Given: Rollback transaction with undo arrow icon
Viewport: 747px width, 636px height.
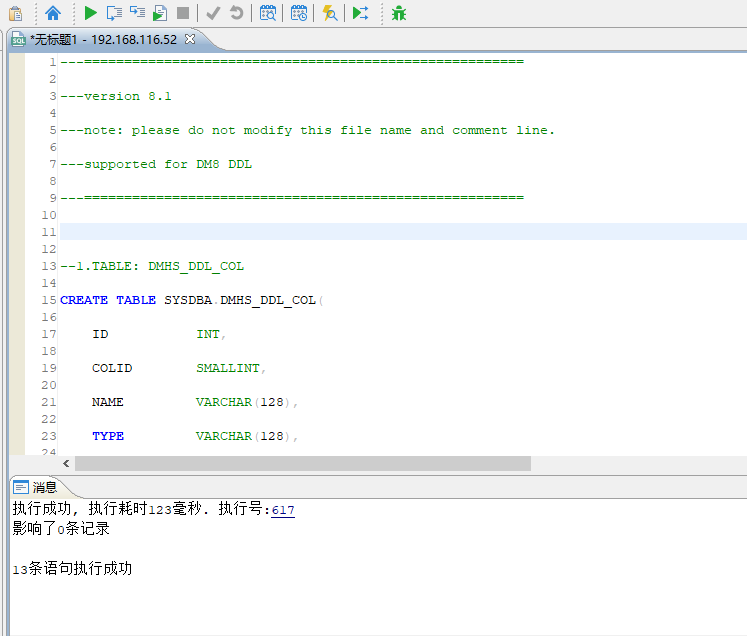Looking at the screenshot, I should [x=236, y=13].
